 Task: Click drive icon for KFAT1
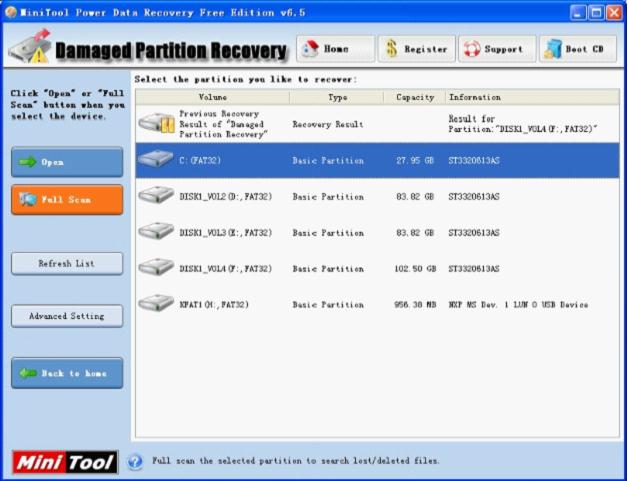coord(156,303)
